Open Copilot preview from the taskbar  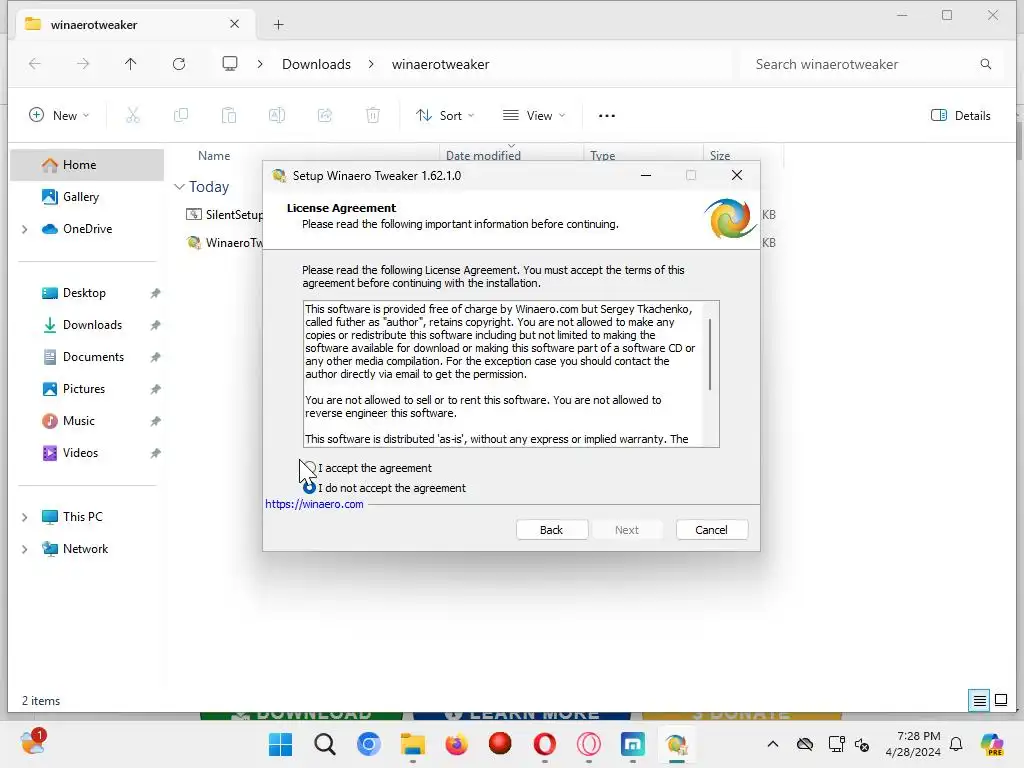(x=992, y=744)
